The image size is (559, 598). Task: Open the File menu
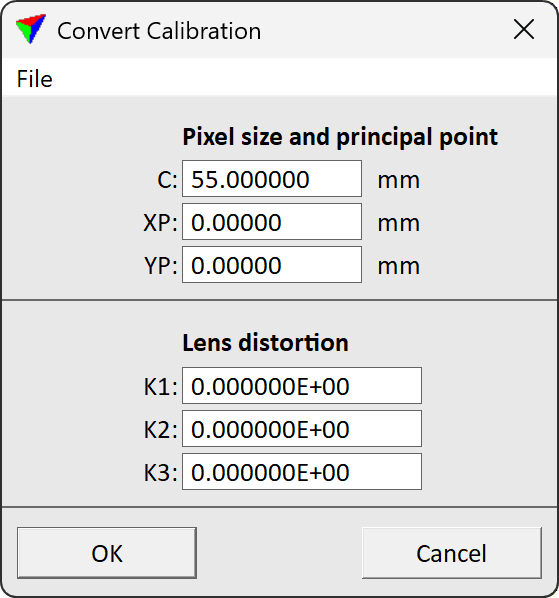click(x=34, y=79)
